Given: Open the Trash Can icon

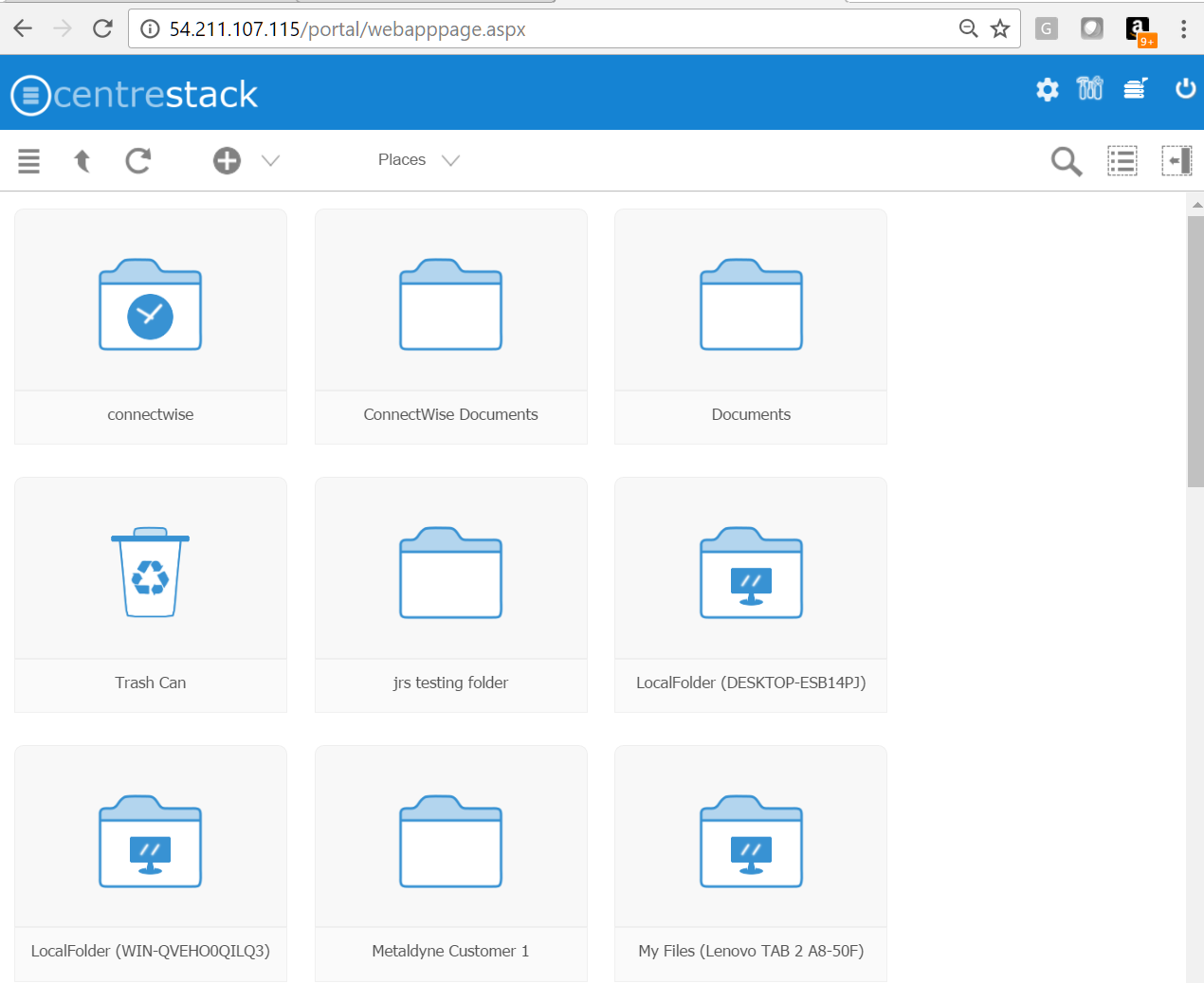Looking at the screenshot, I should click(151, 572).
